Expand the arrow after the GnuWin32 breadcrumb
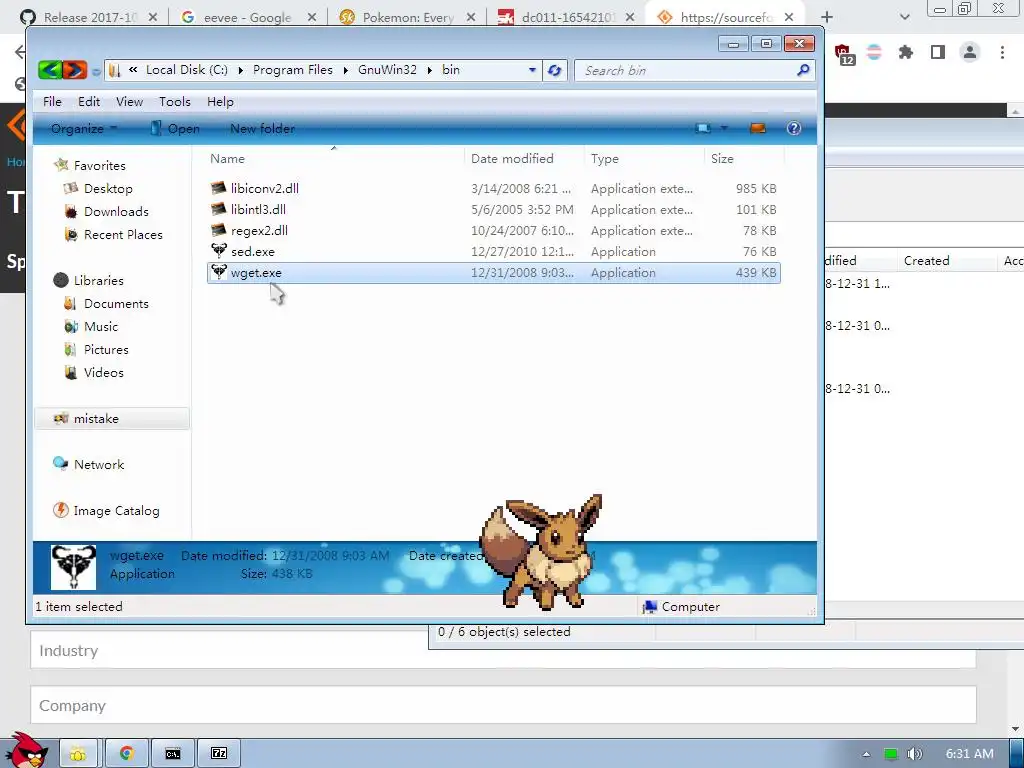 click(430, 70)
